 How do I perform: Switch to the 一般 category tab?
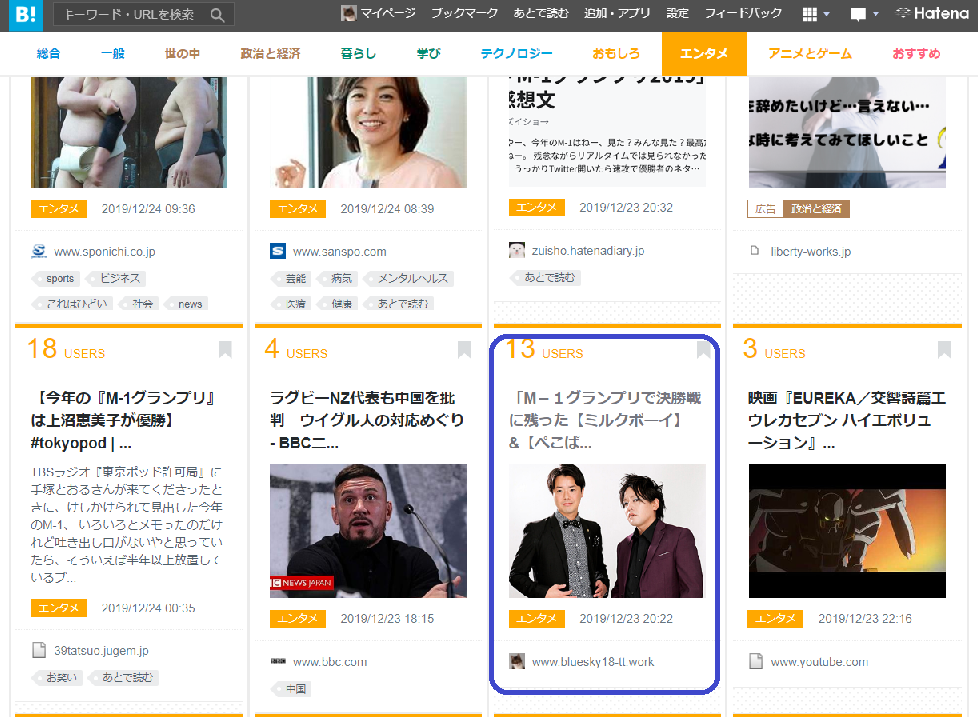click(113, 54)
